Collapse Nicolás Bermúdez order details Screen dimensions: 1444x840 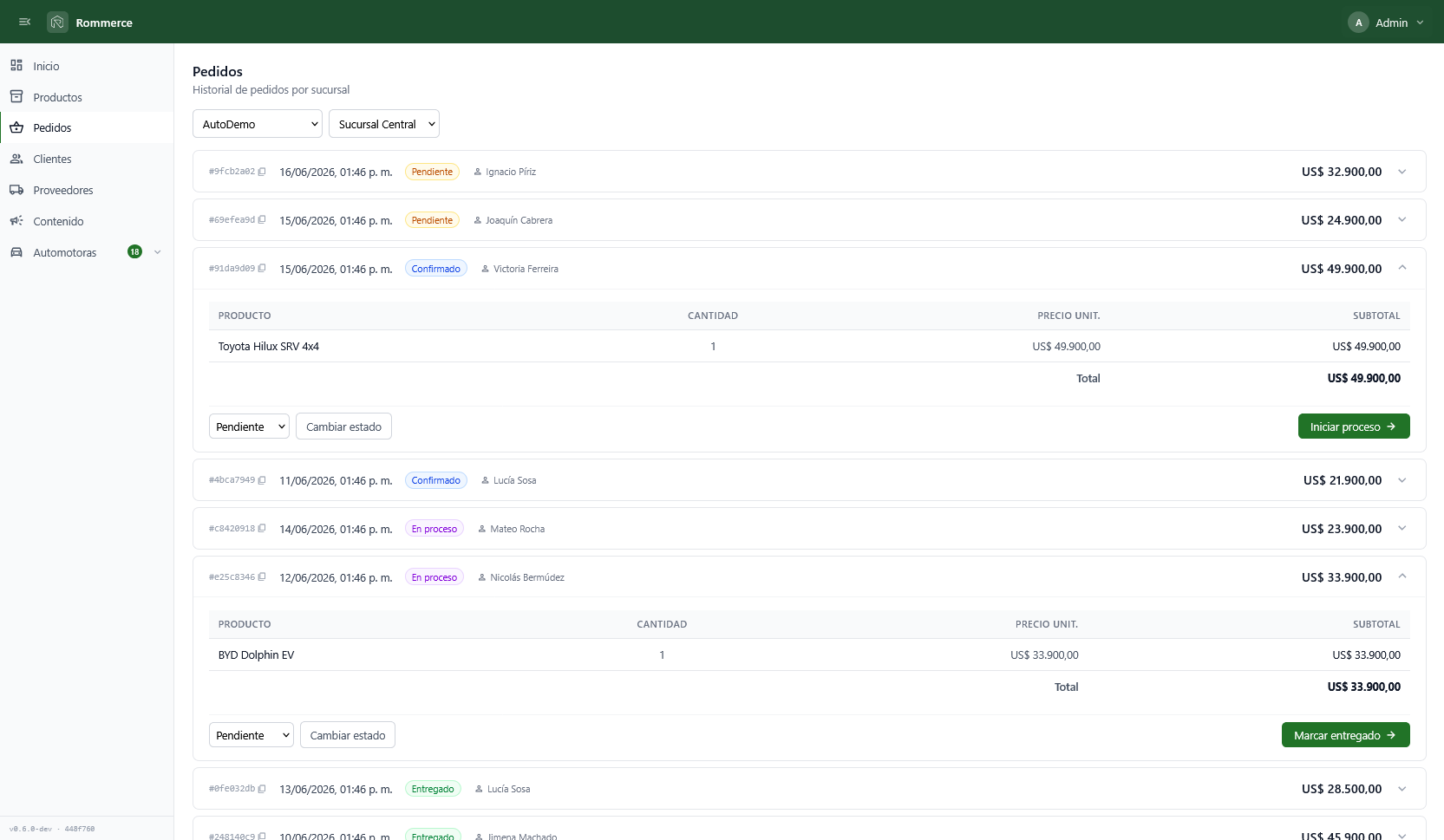pos(1402,576)
